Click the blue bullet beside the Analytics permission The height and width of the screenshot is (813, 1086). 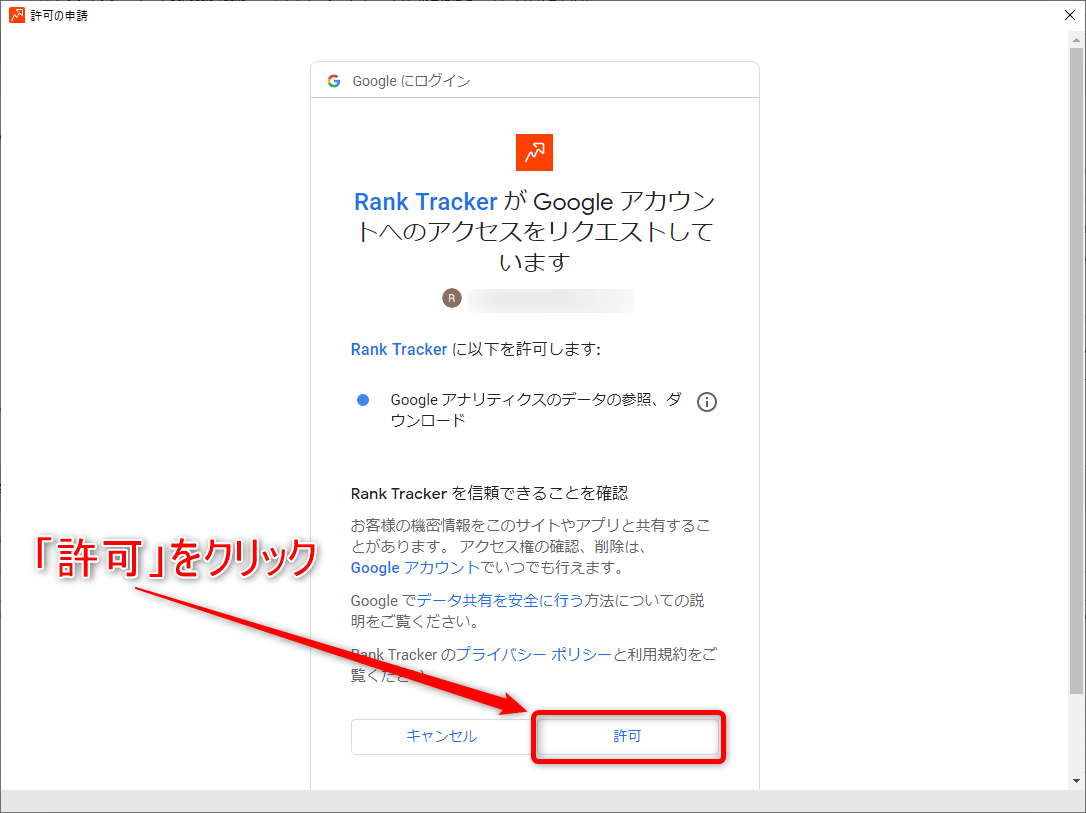[x=363, y=400]
